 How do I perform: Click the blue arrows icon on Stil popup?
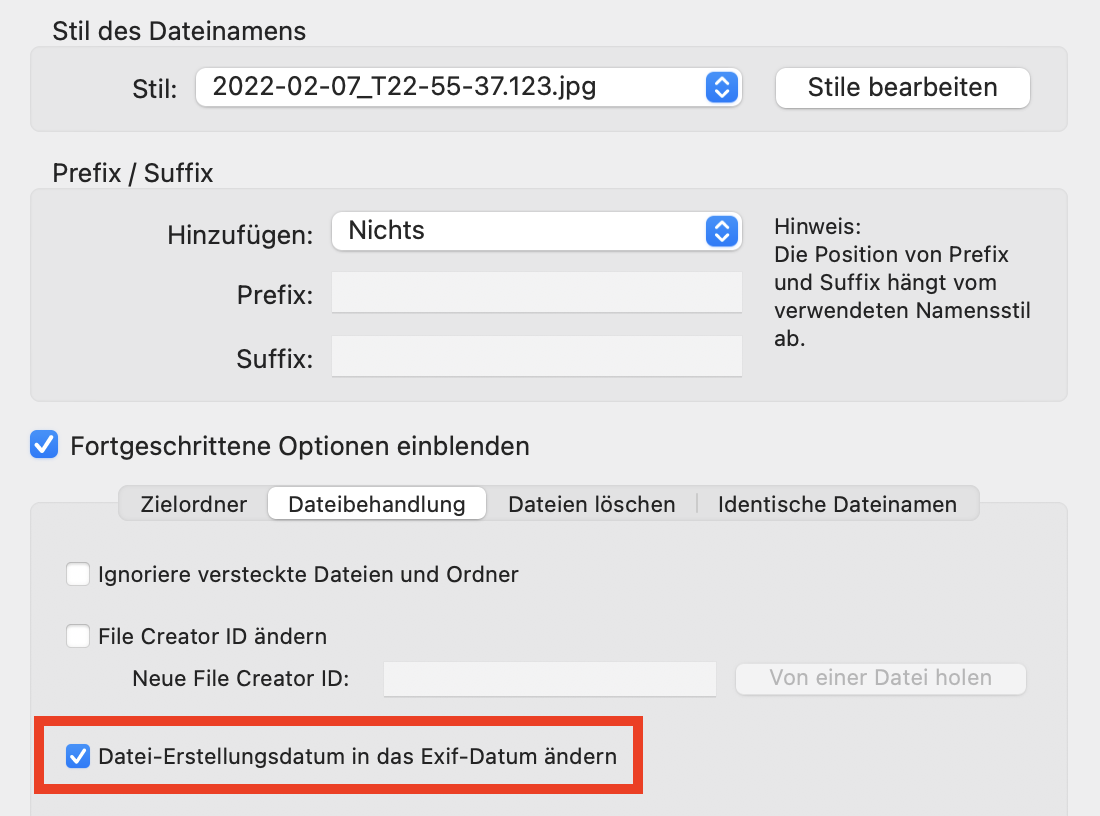(x=721, y=87)
